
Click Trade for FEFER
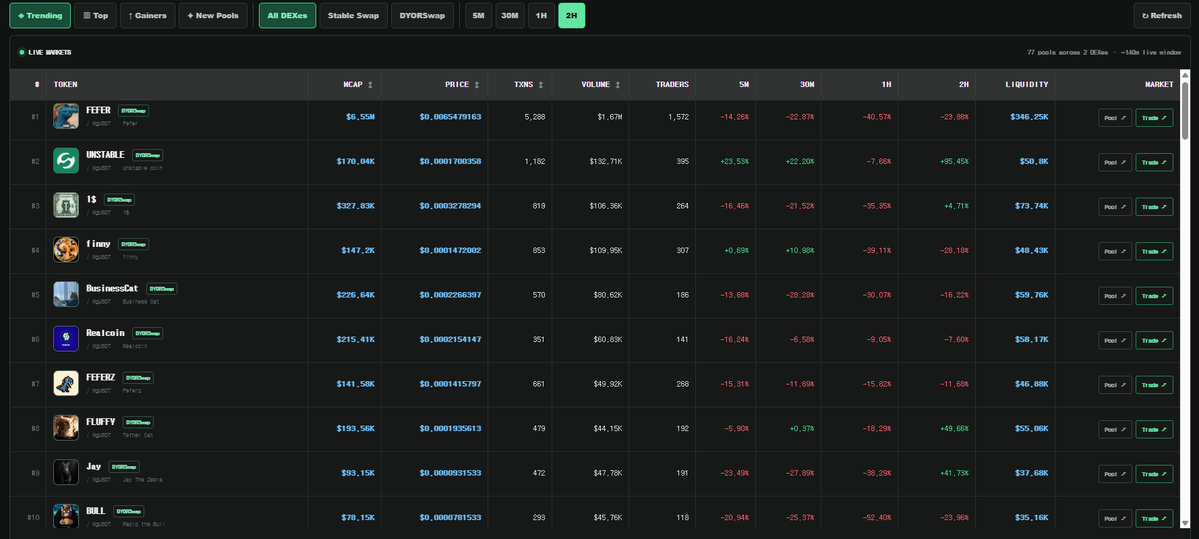coord(1154,118)
